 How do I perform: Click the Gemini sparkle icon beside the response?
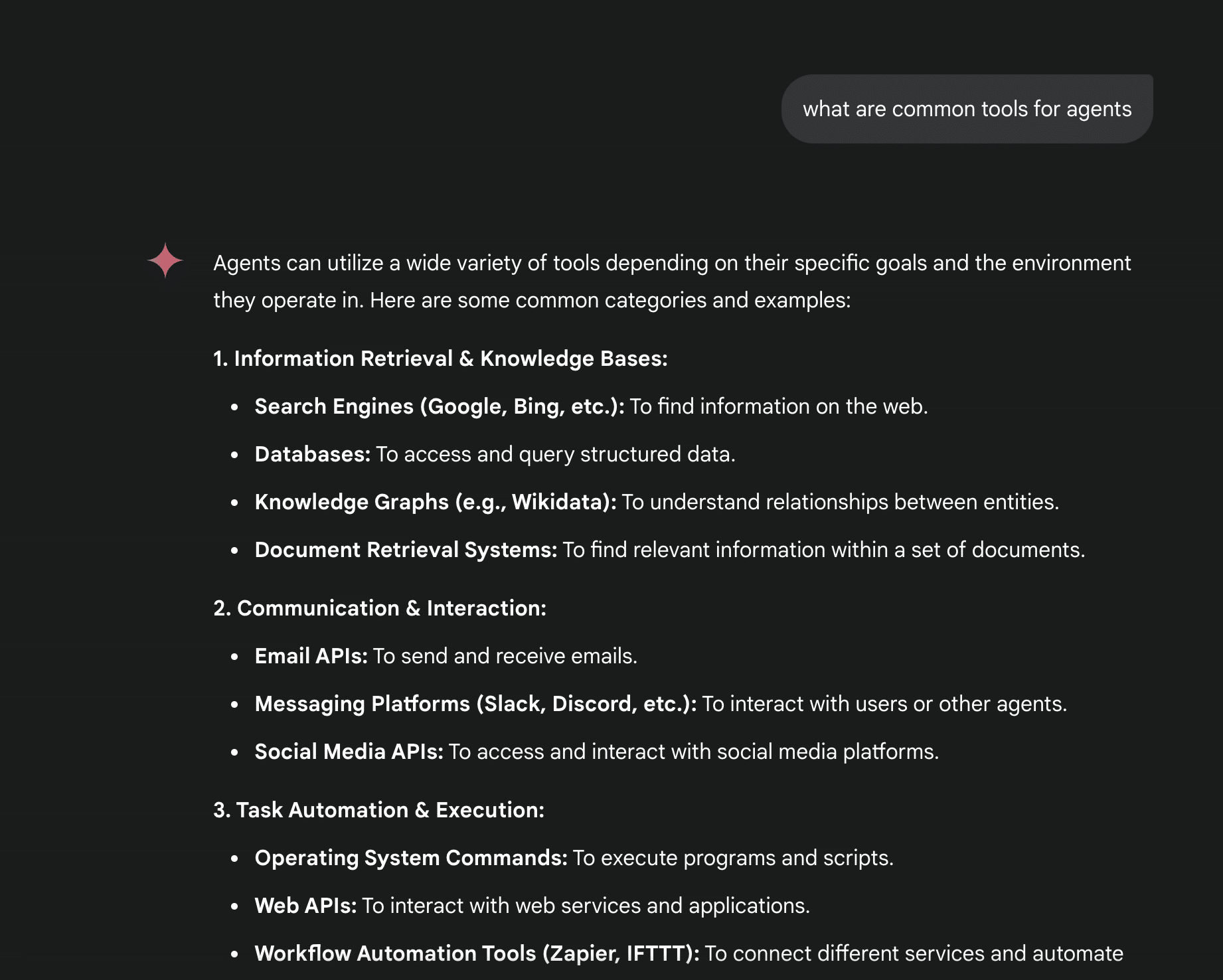click(165, 260)
